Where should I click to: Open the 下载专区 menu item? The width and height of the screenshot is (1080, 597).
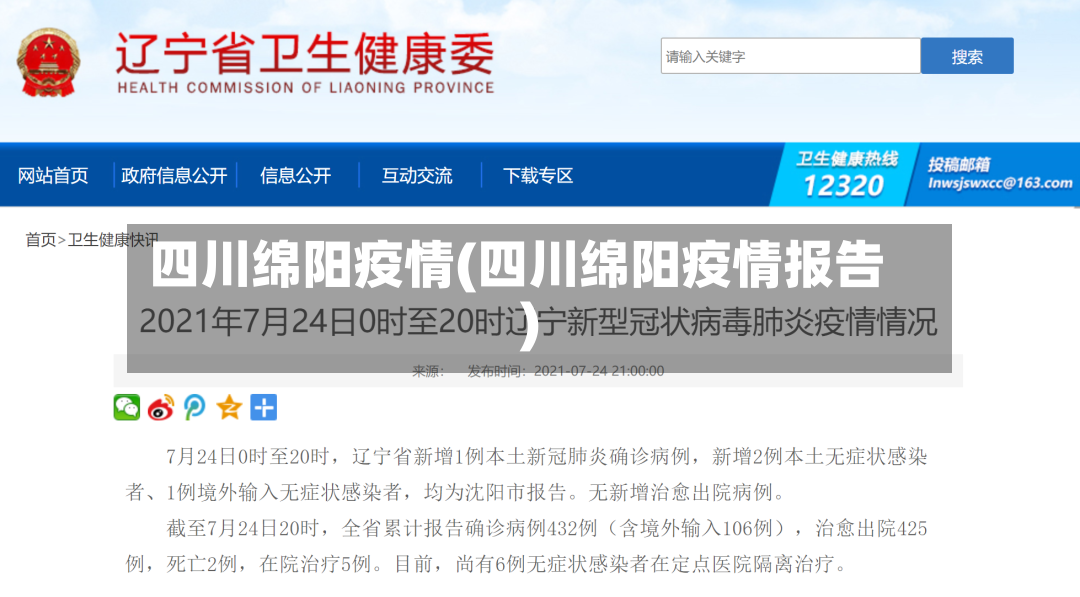(538, 176)
